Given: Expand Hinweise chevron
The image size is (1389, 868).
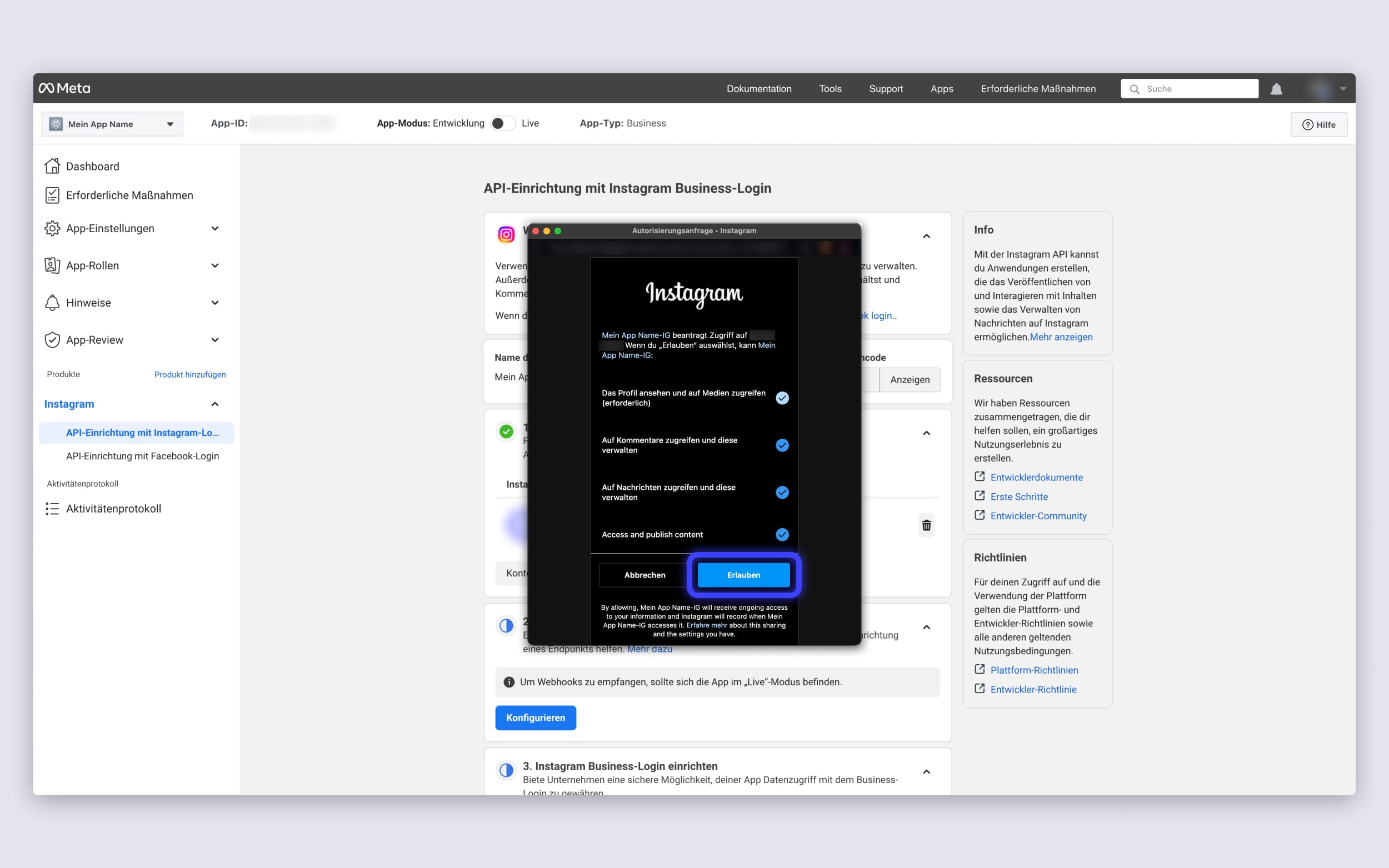Looking at the screenshot, I should pos(215,303).
